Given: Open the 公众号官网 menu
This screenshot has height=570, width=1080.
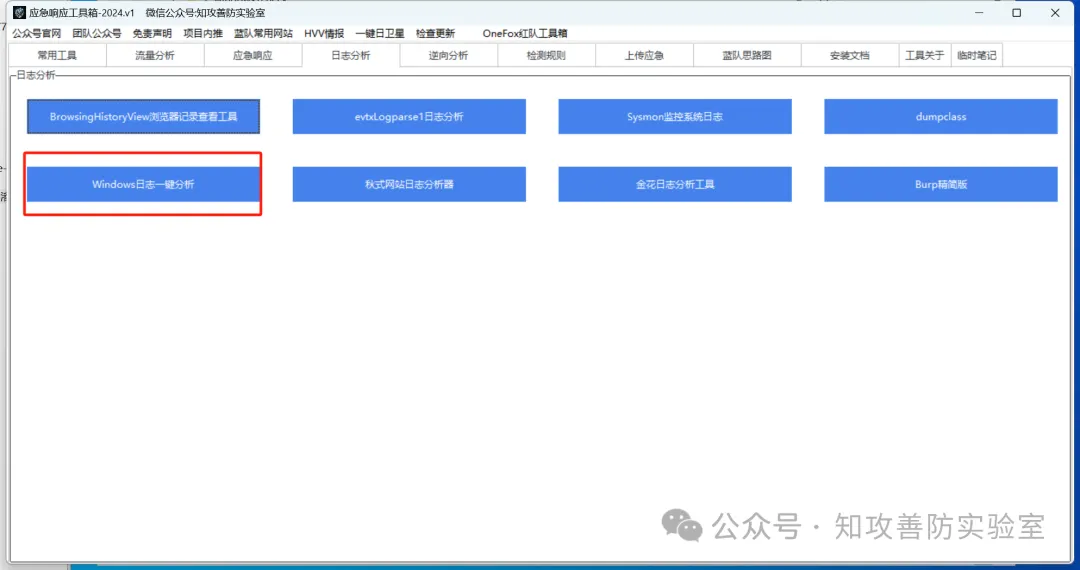Looking at the screenshot, I should pos(37,33).
